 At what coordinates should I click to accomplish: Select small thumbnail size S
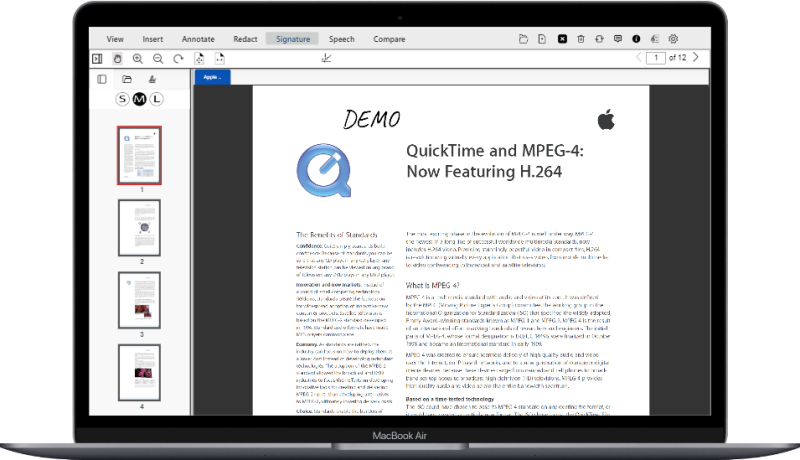[x=122, y=98]
